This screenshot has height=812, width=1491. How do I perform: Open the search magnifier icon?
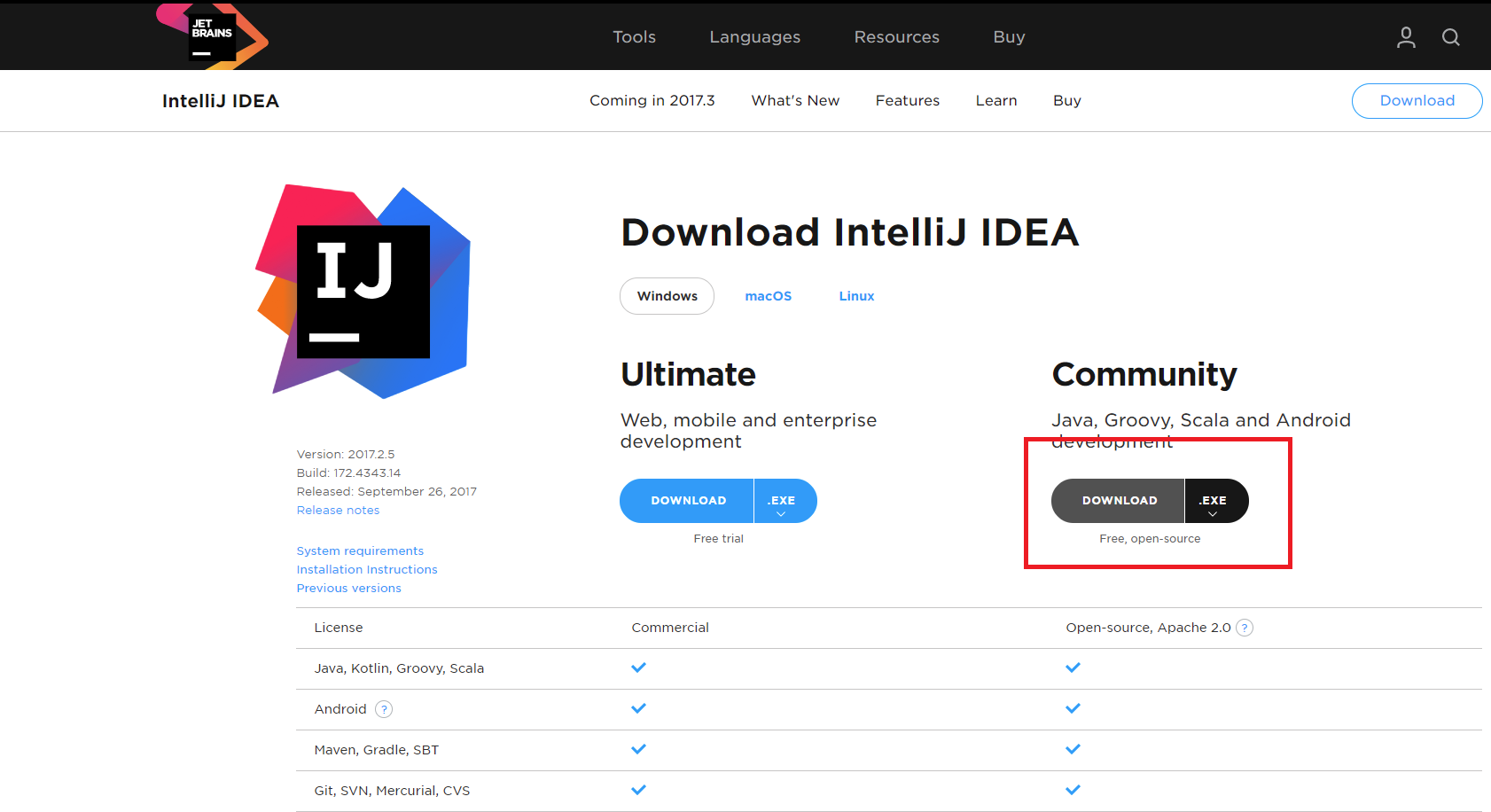click(1451, 37)
